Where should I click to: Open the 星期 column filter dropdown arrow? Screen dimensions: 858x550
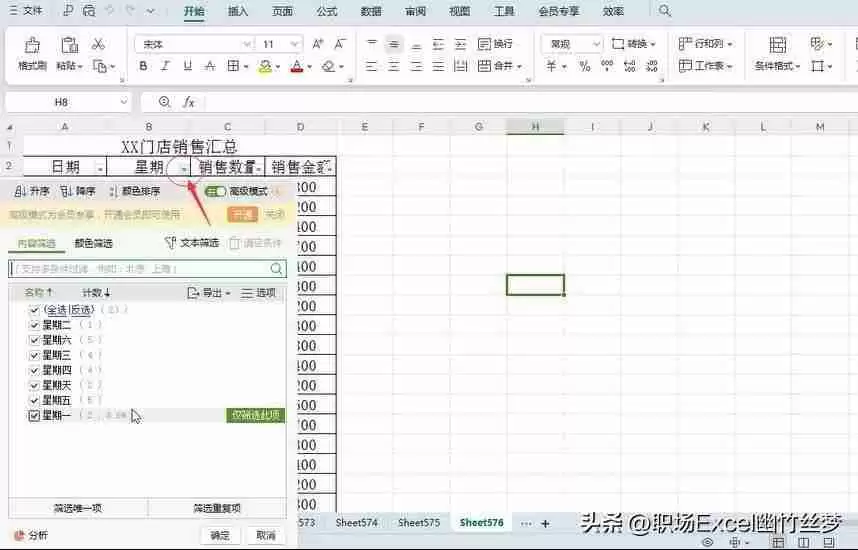pos(183,169)
